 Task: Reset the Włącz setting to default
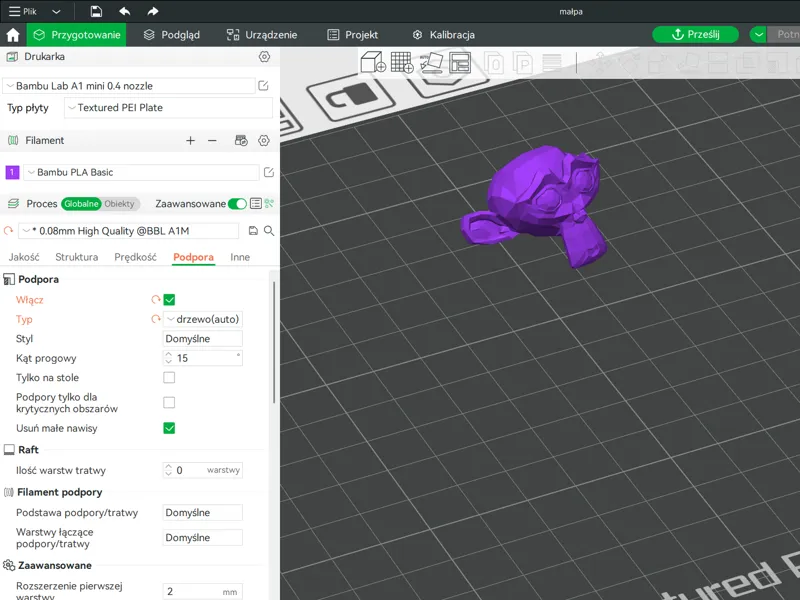tap(156, 299)
